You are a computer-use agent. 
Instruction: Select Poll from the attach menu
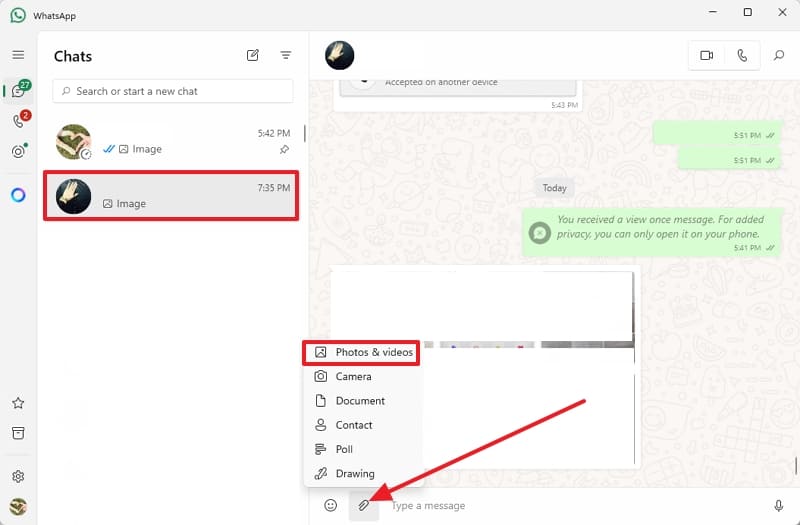coord(344,449)
